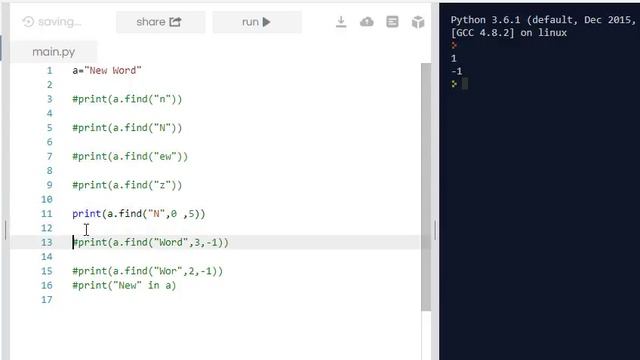This screenshot has height=360, width=640.
Task: Click console output value 1
Action: pos(453,58)
